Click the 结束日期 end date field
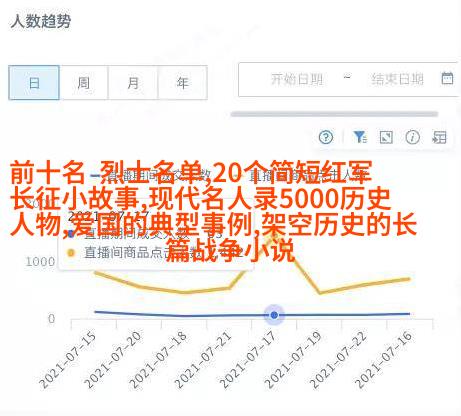 397,79
